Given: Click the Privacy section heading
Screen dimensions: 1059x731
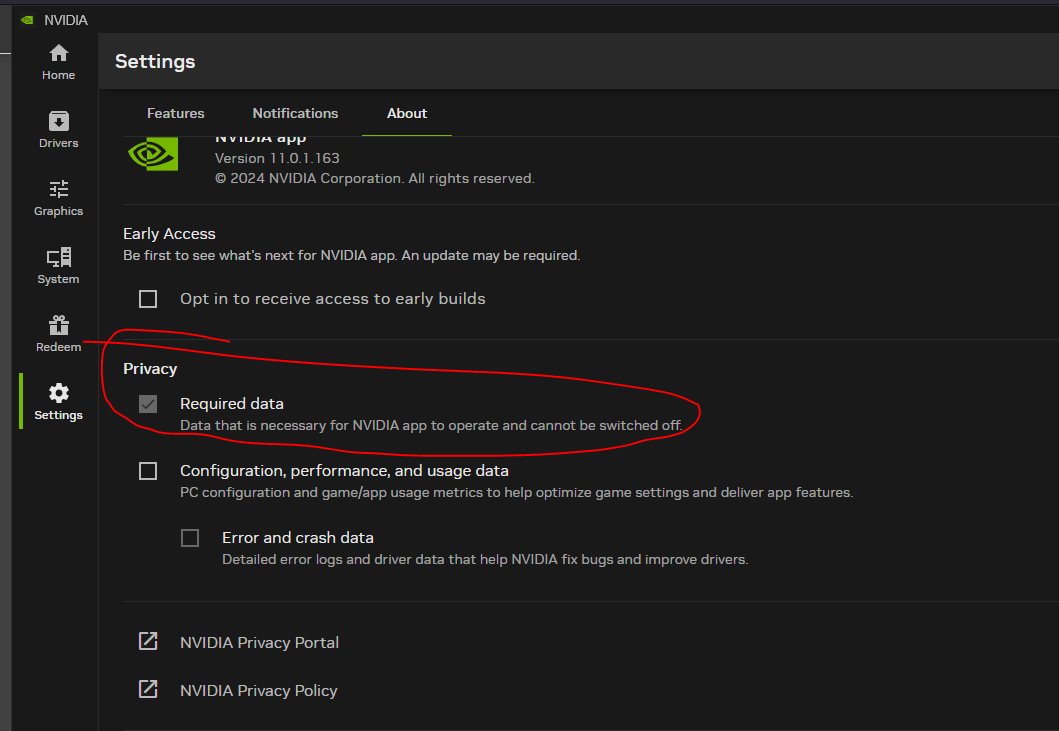Looking at the screenshot, I should (150, 369).
